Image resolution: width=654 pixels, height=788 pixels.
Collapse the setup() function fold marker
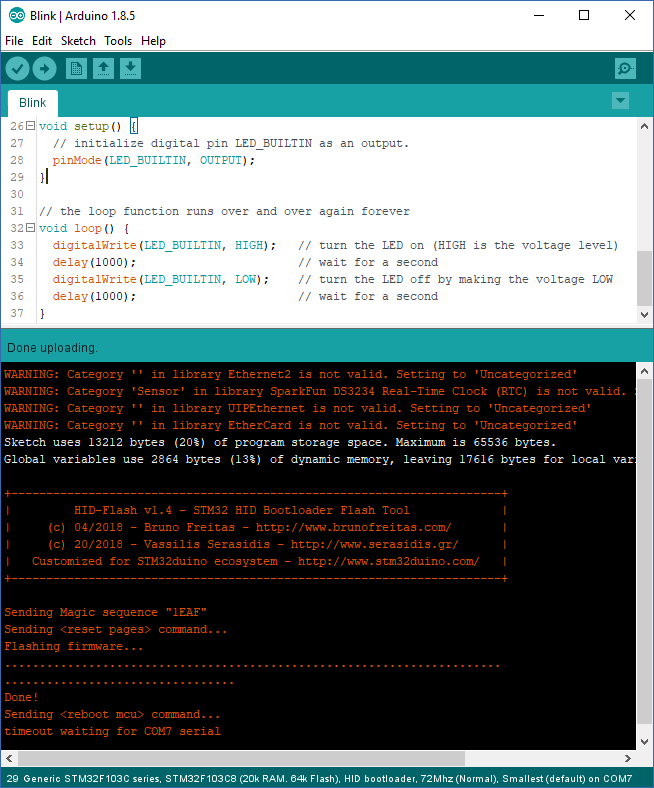tap(30, 126)
